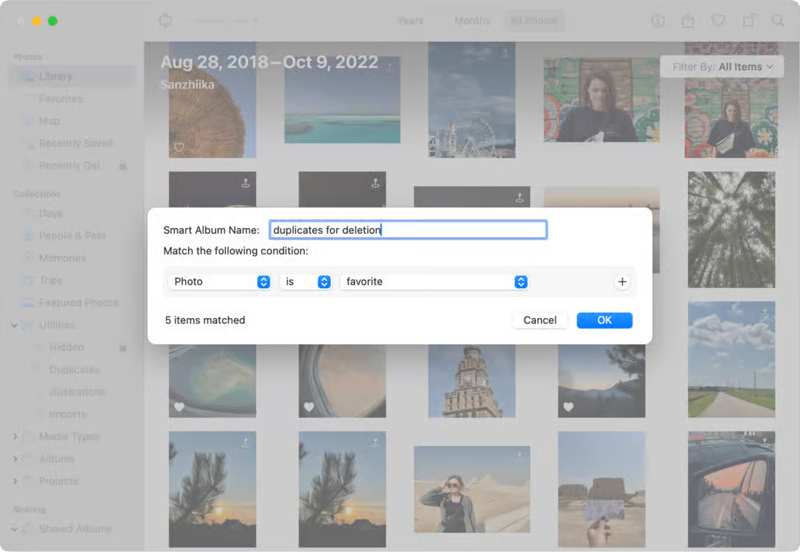Switch to the Years view tab
The width and height of the screenshot is (800, 552).
click(x=410, y=21)
